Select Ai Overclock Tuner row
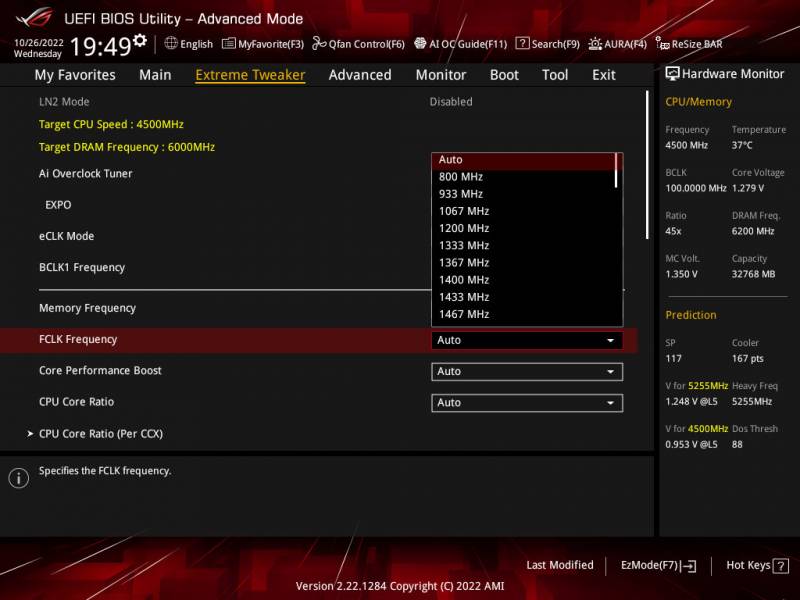This screenshot has height=600, width=800. 85,174
